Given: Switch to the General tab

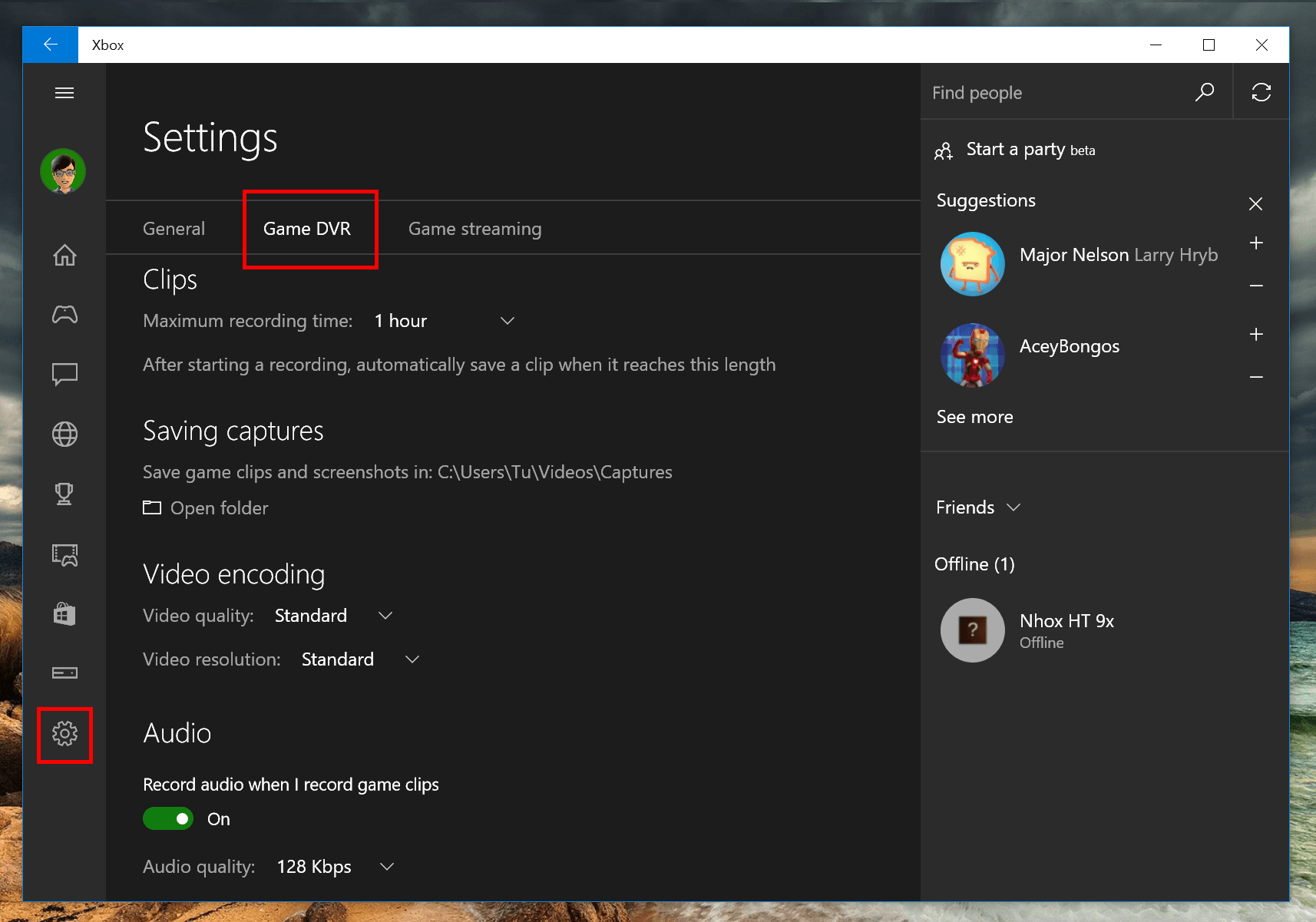Looking at the screenshot, I should (x=174, y=229).
